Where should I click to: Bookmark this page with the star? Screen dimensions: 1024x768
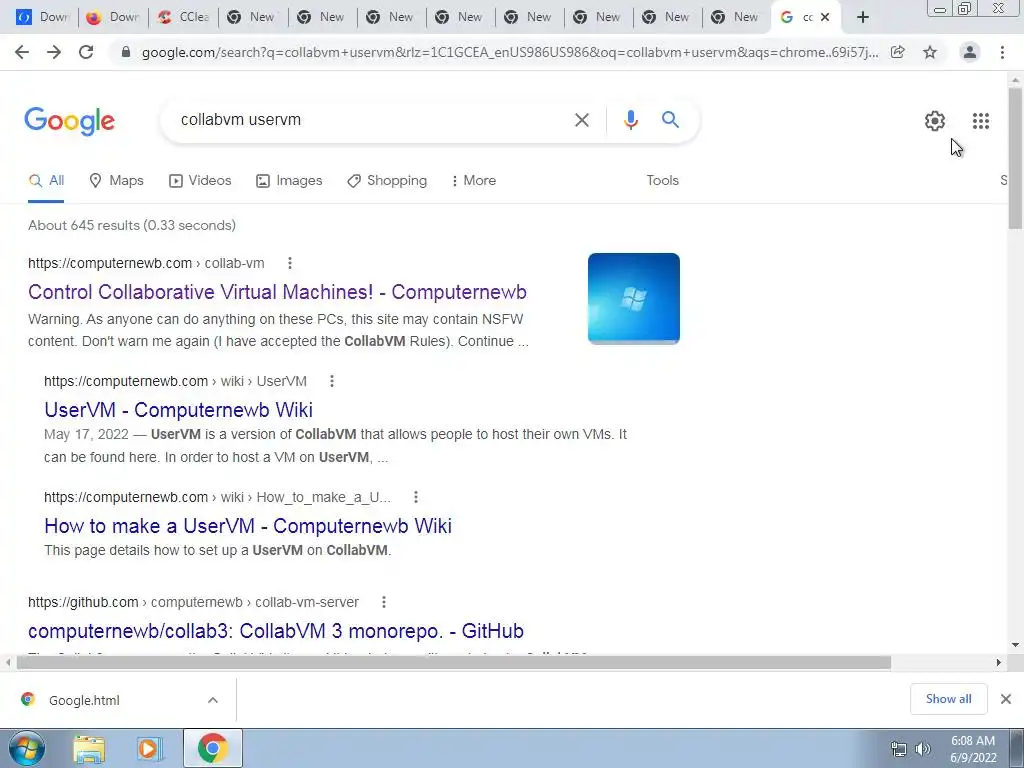click(x=930, y=52)
